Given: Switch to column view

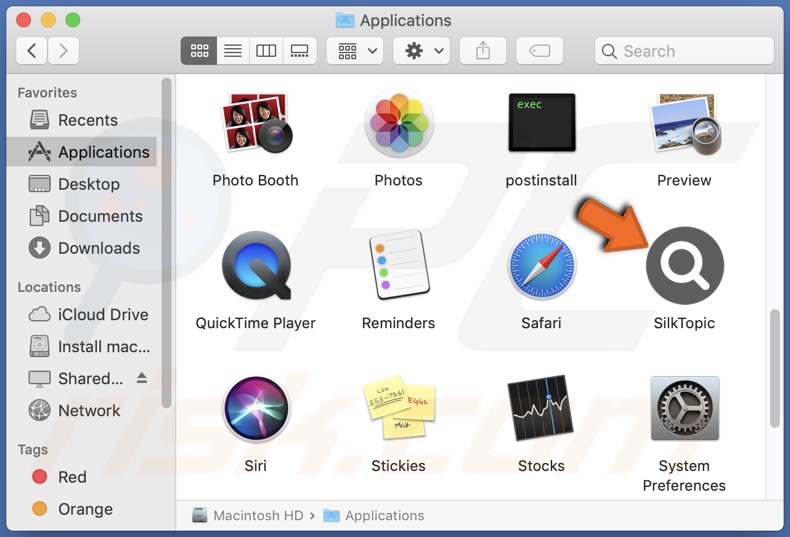Looking at the screenshot, I should pyautogui.click(x=266, y=50).
